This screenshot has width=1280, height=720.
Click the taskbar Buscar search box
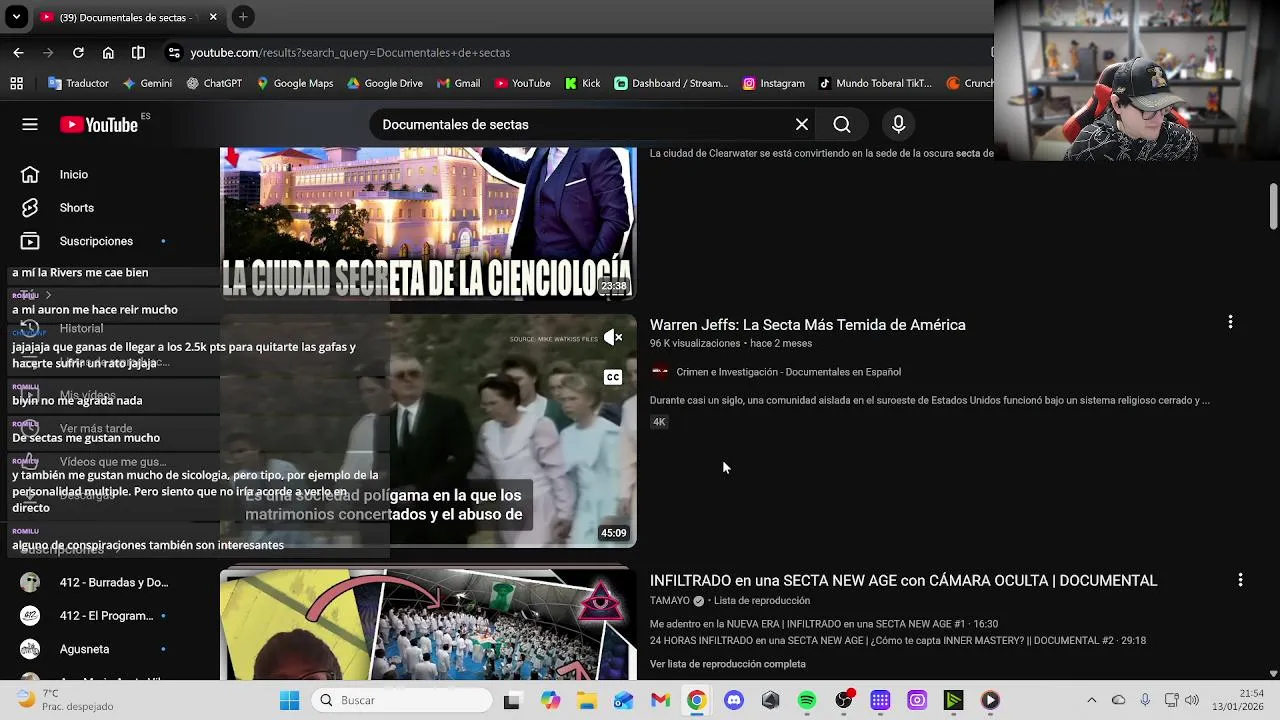coord(401,700)
